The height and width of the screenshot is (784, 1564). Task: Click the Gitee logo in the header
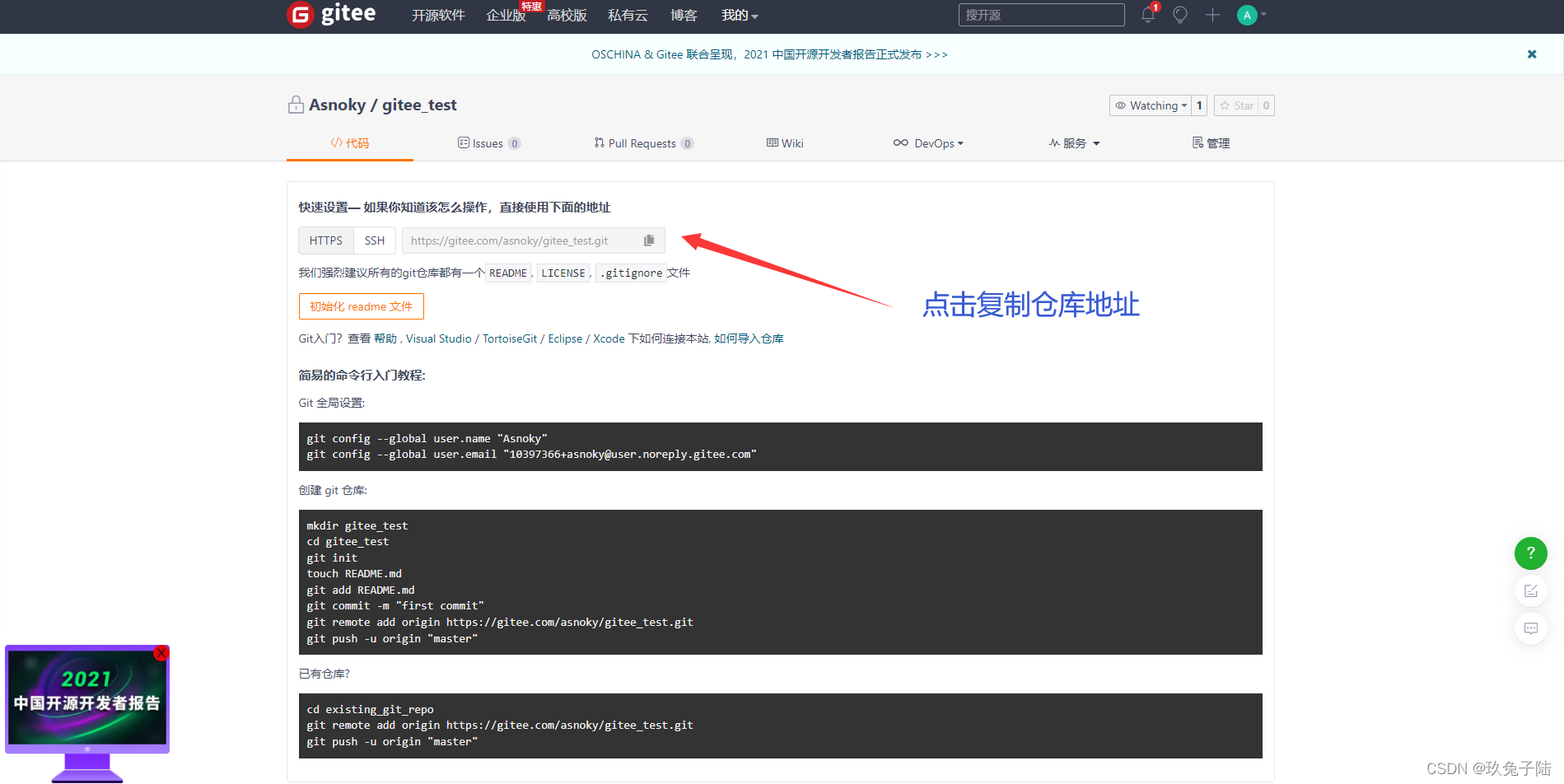click(331, 14)
